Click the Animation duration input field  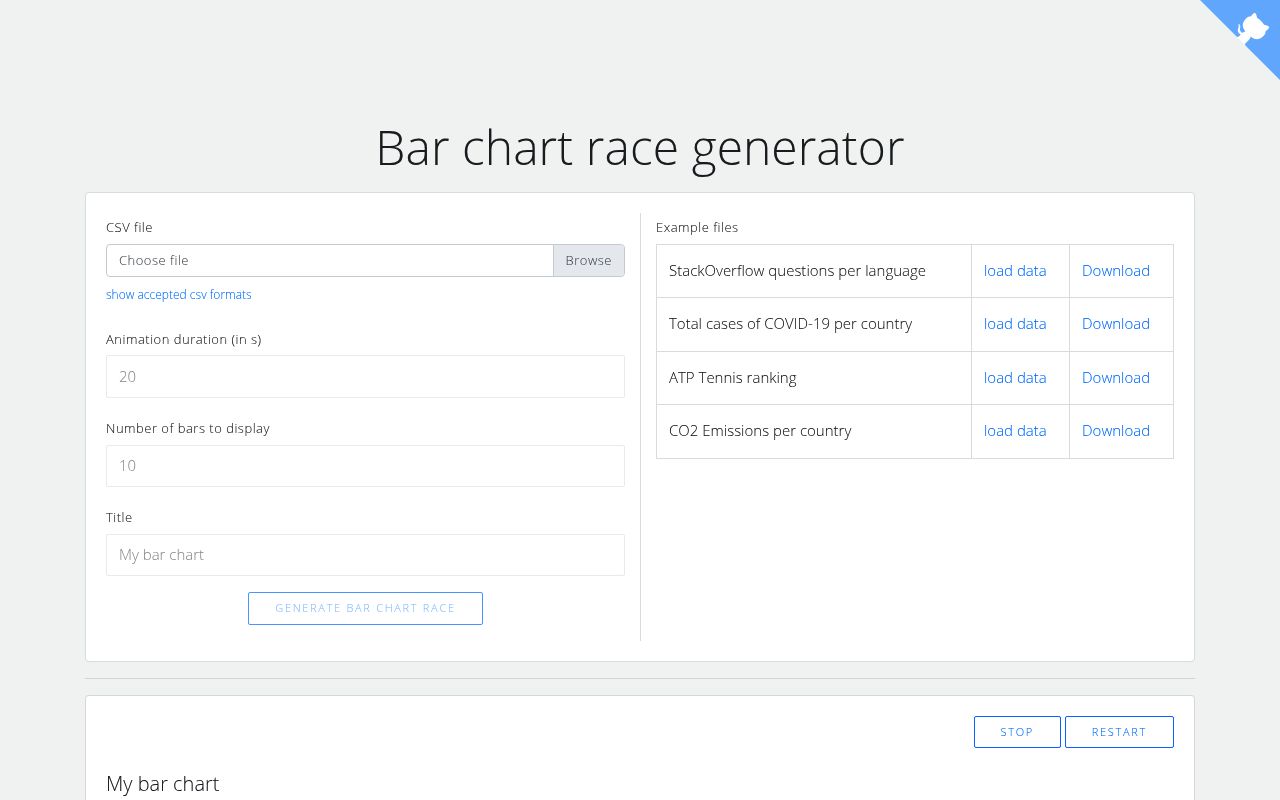pos(365,376)
